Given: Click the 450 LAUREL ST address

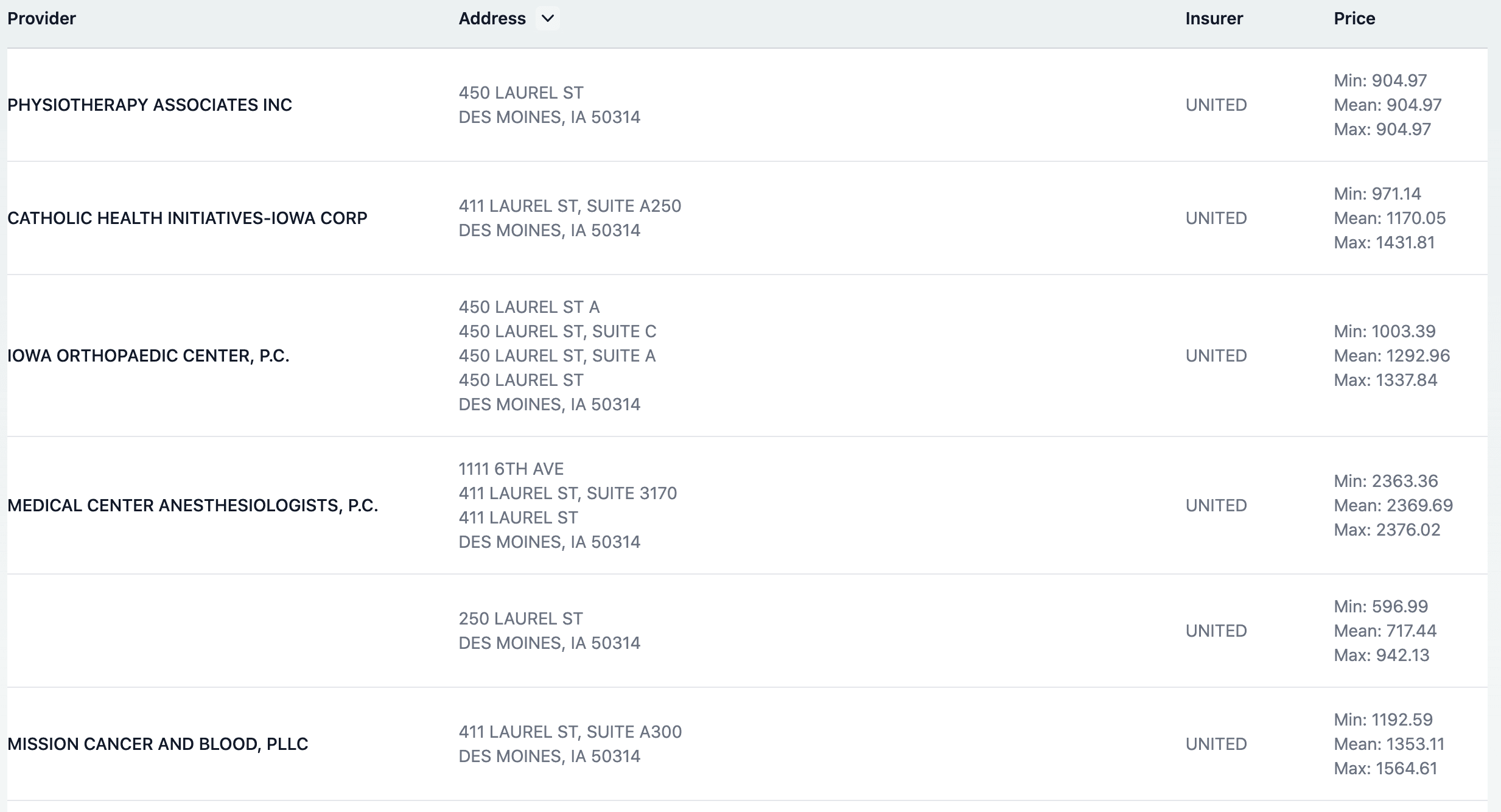Looking at the screenshot, I should [x=520, y=93].
